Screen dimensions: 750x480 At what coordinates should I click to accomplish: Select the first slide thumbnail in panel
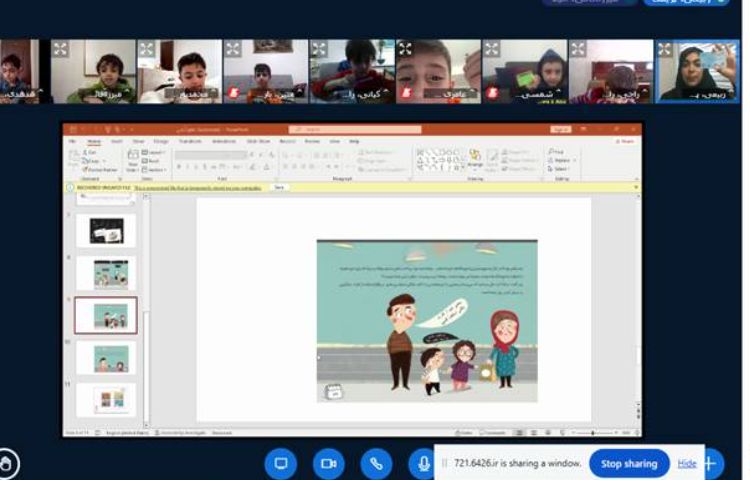[x=106, y=231]
